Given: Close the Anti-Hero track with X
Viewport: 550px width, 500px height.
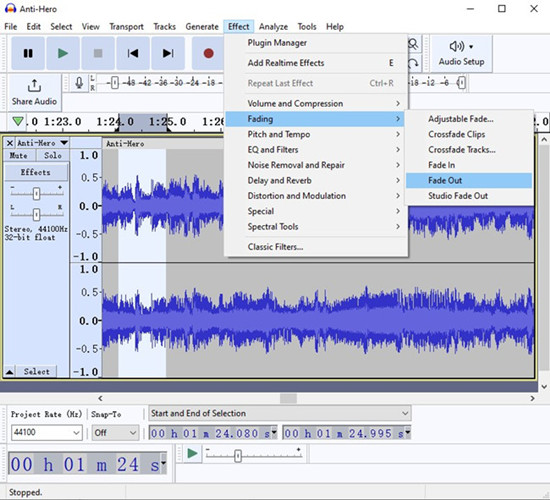Looking at the screenshot, I should coord(10,143).
